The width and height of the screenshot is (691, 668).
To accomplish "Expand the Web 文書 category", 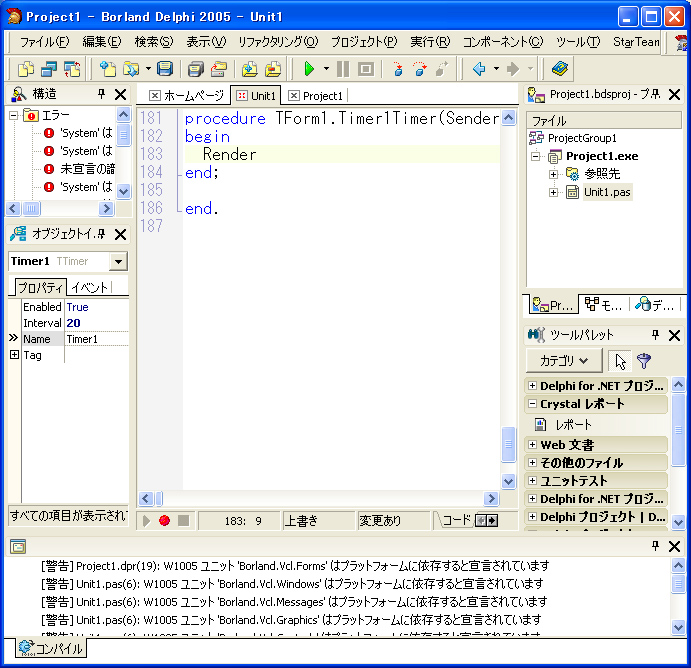I will tap(532, 444).
